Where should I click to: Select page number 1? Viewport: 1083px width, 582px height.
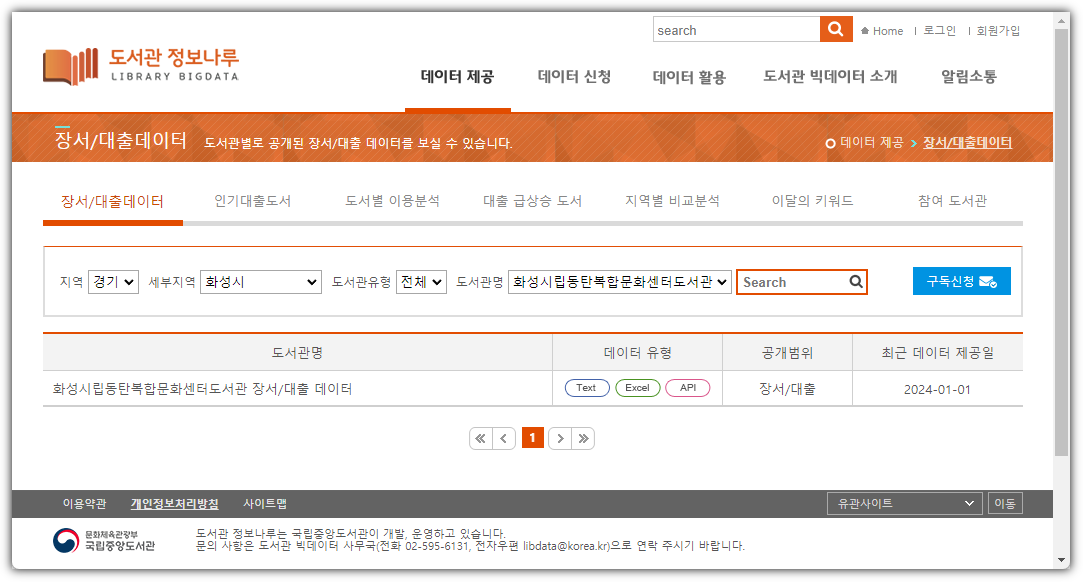tap(533, 438)
